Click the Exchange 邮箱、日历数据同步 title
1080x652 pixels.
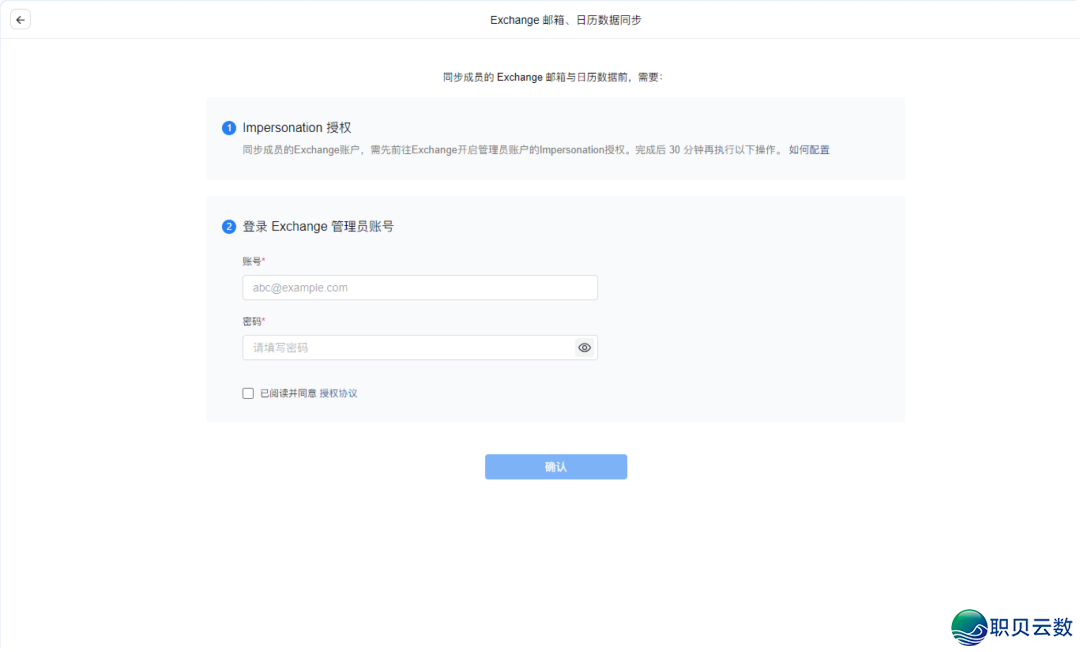566,19
